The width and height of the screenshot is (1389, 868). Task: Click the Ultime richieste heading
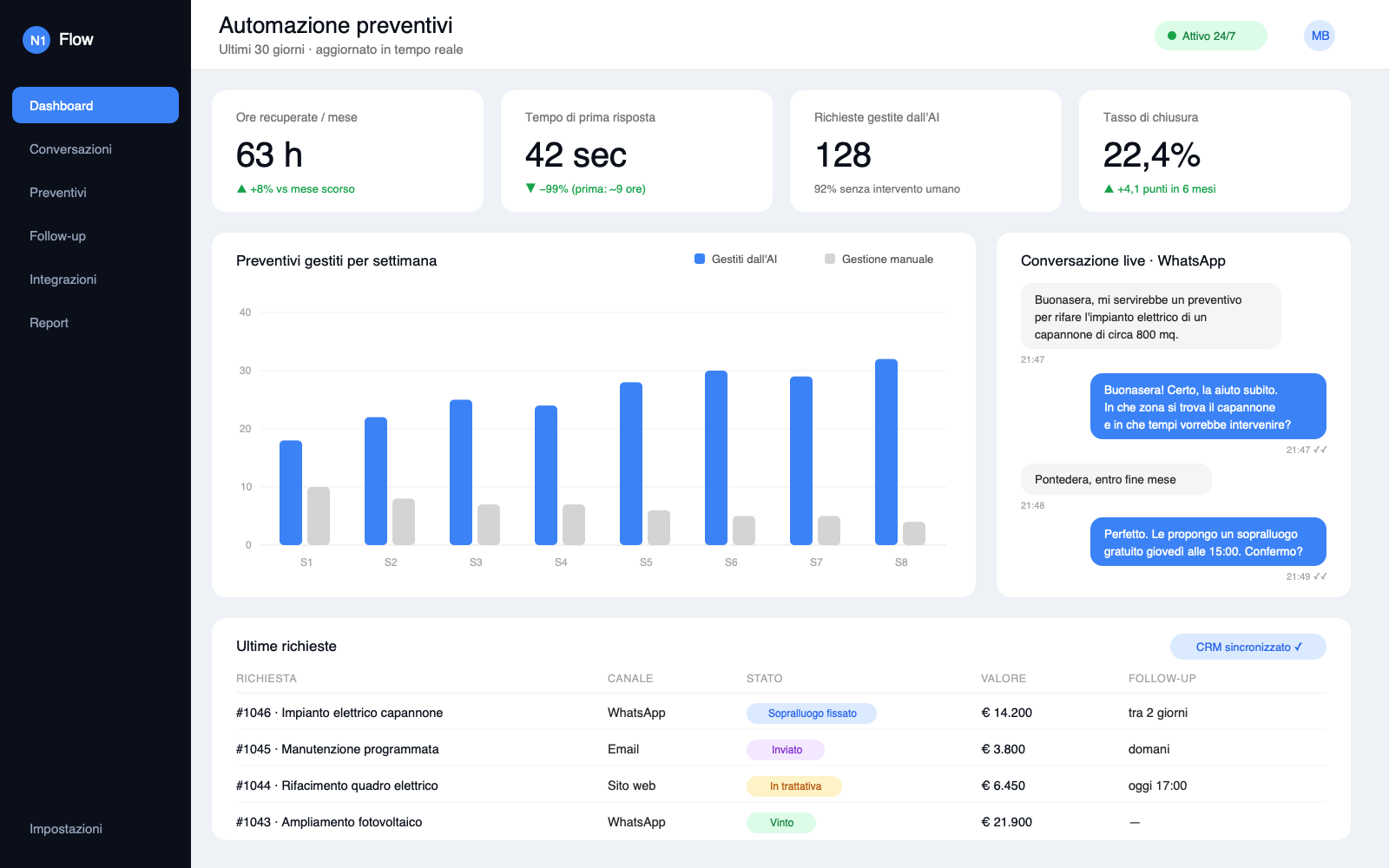click(x=286, y=646)
